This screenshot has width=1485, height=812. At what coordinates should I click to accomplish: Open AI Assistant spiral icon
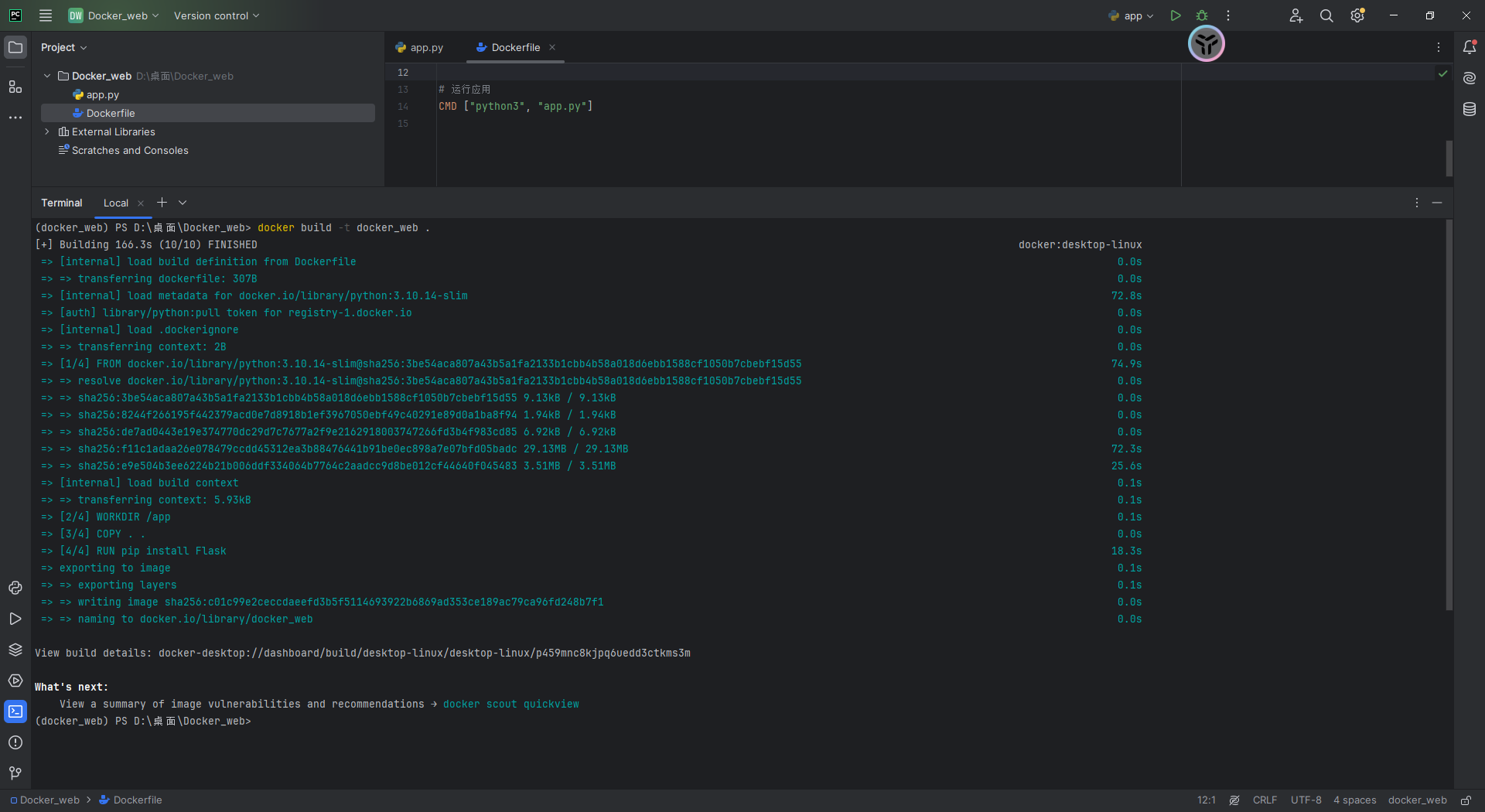point(1470,78)
